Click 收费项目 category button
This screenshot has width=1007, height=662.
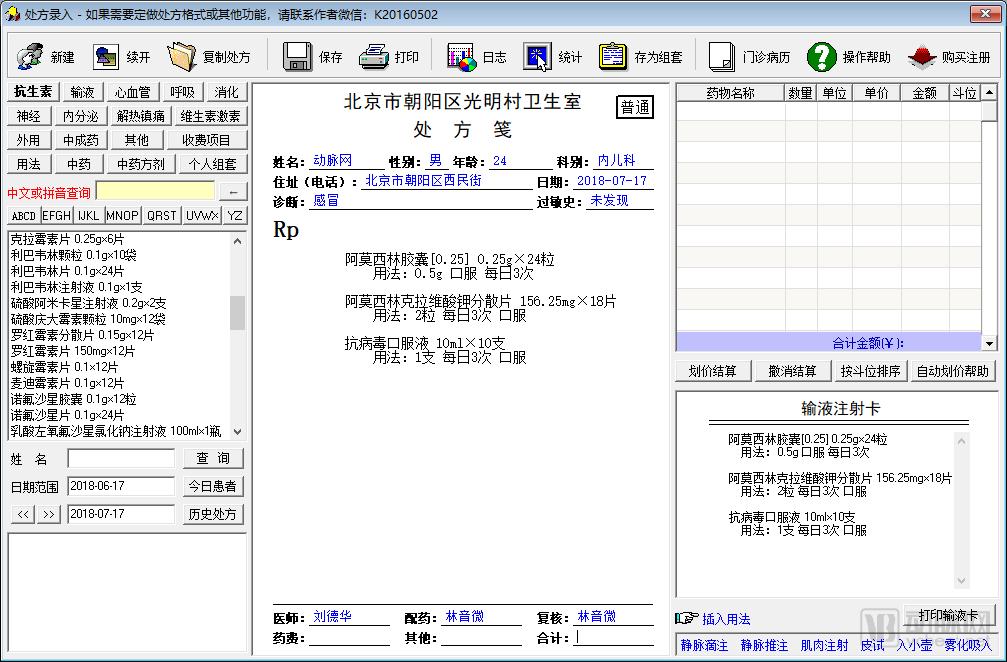(x=206, y=140)
